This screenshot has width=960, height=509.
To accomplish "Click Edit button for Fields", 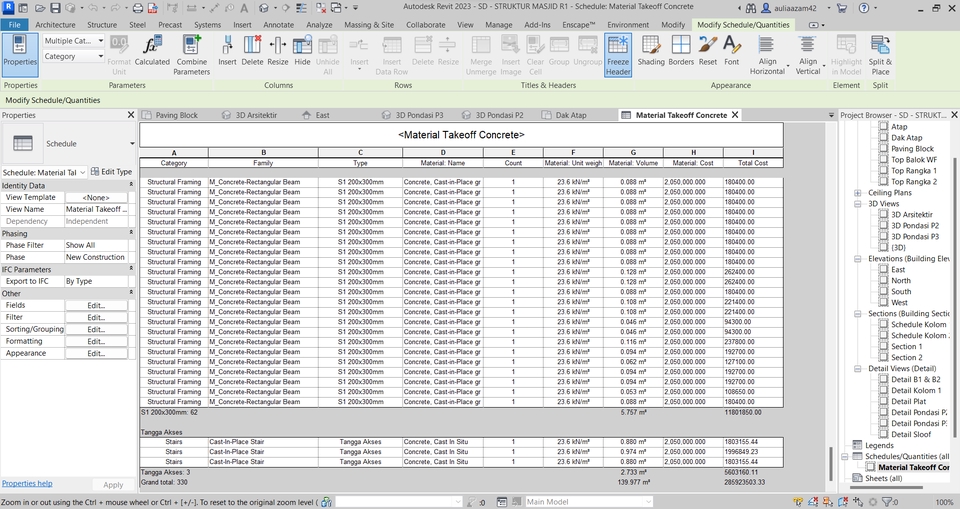I will coord(96,305).
